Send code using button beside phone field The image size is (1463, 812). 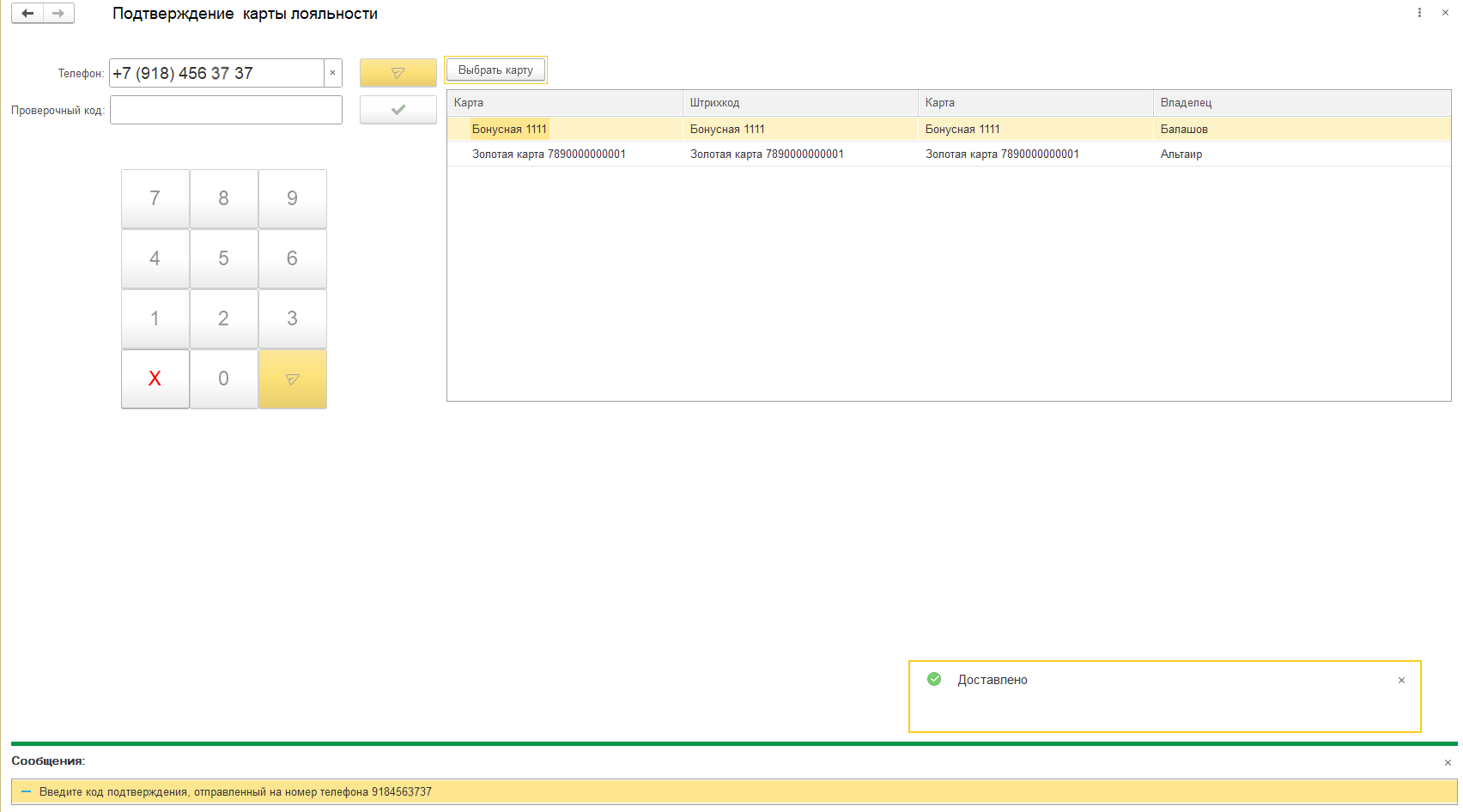(398, 73)
